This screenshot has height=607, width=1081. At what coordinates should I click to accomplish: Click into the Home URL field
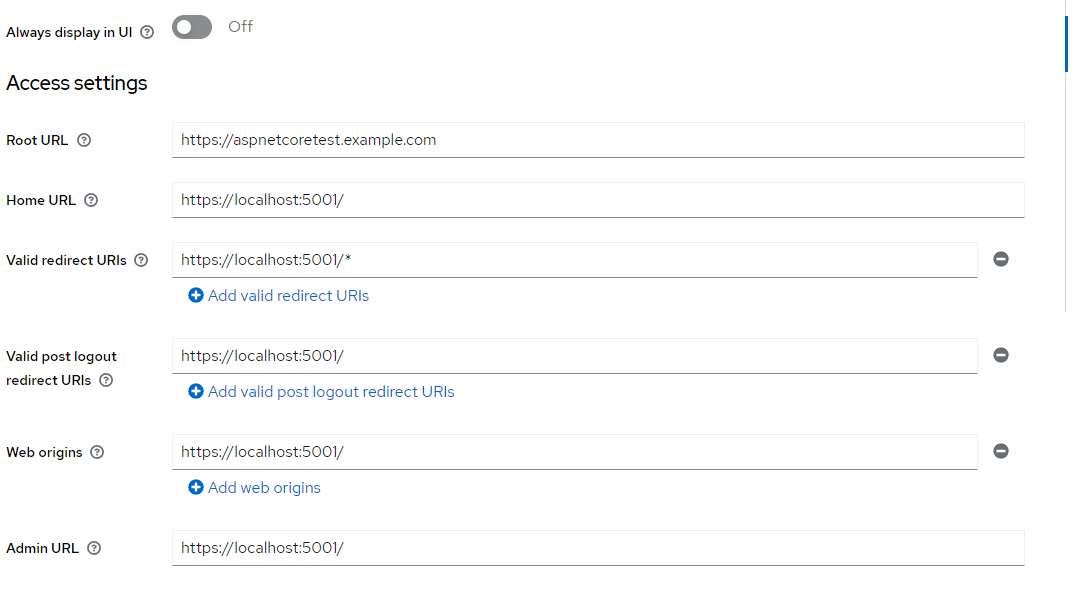tap(598, 200)
